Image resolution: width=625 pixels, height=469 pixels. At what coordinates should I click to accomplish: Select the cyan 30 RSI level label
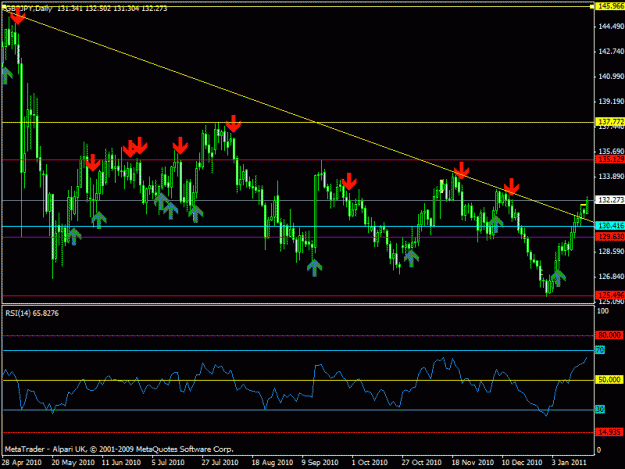[x=600, y=409]
